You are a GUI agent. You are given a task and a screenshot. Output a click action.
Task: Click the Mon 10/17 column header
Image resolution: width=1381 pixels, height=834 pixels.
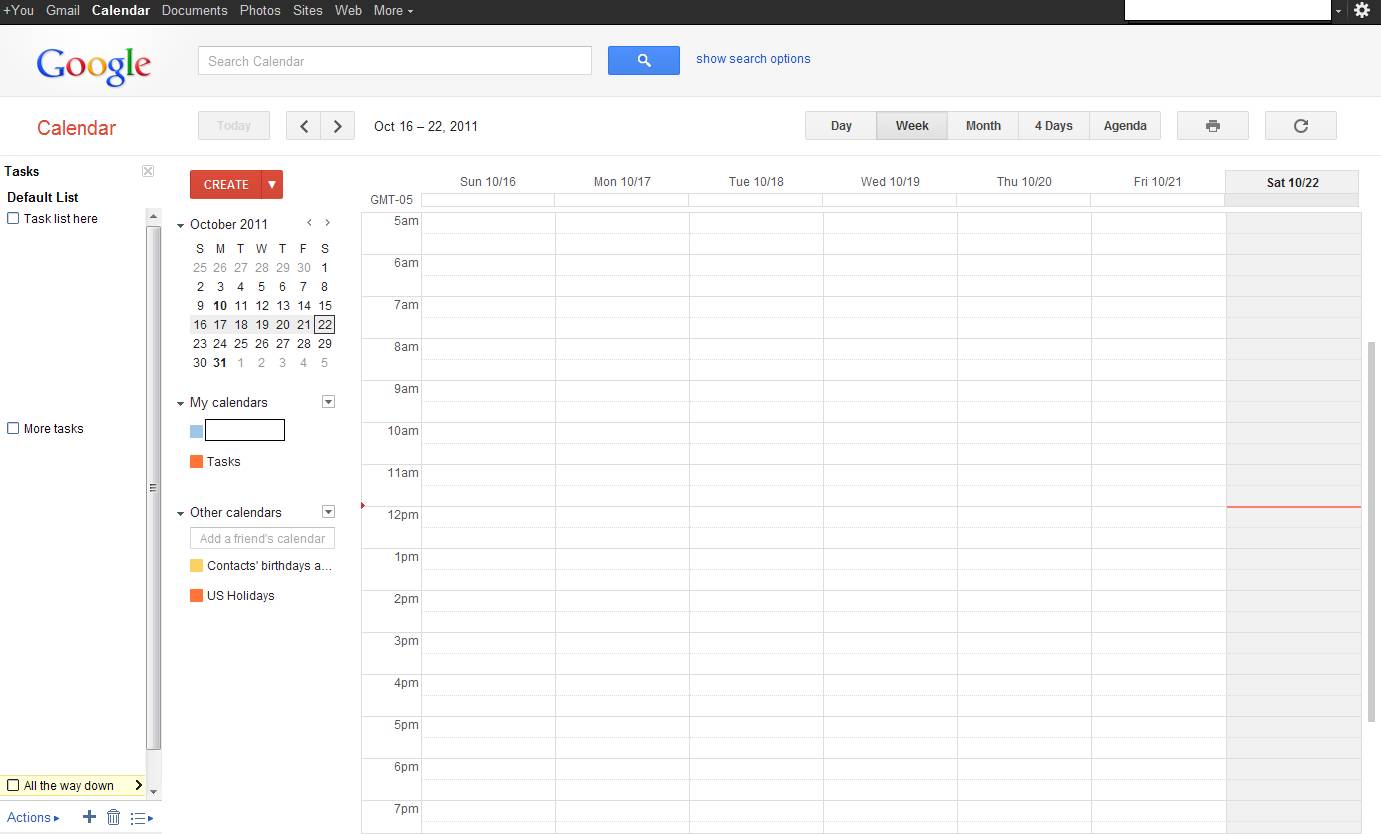coord(622,182)
